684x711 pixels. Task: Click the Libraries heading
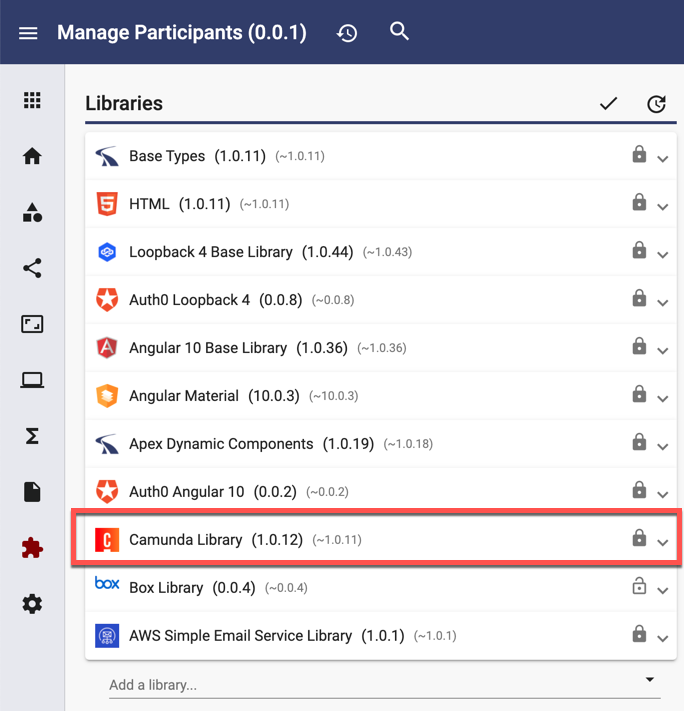pyautogui.click(x=124, y=103)
